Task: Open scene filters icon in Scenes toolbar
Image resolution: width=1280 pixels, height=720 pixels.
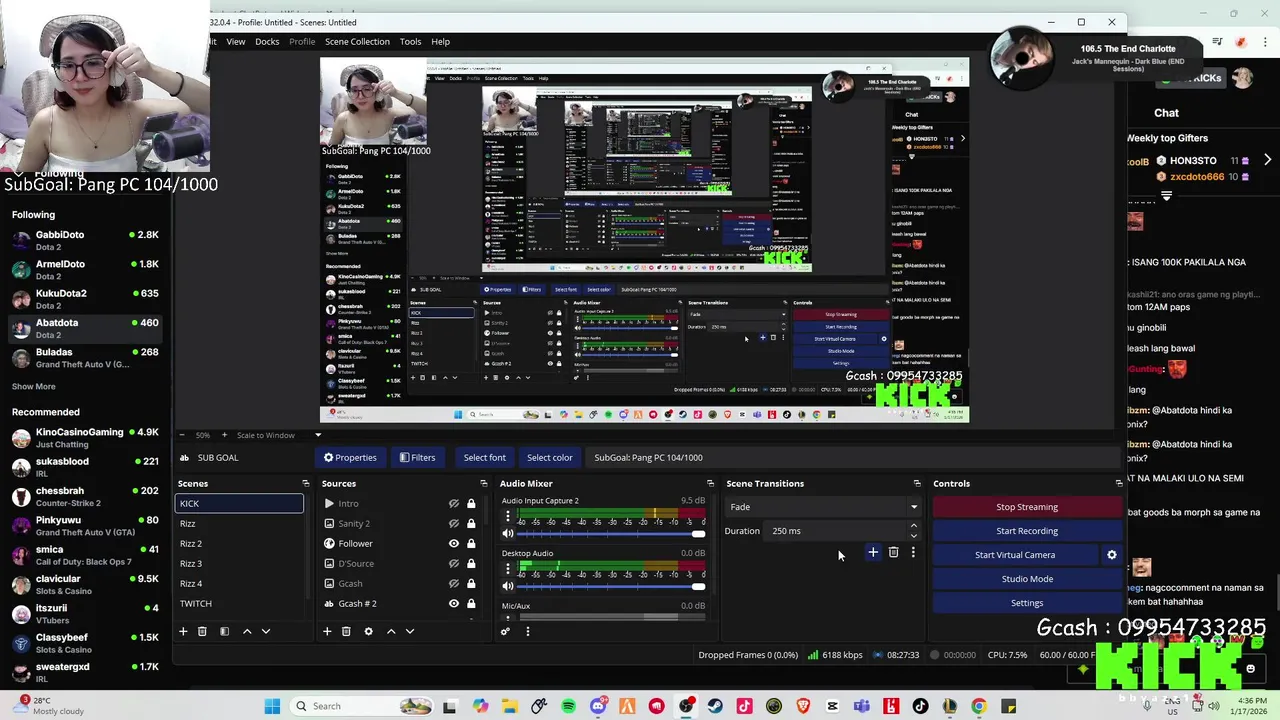Action: pyautogui.click(x=224, y=631)
